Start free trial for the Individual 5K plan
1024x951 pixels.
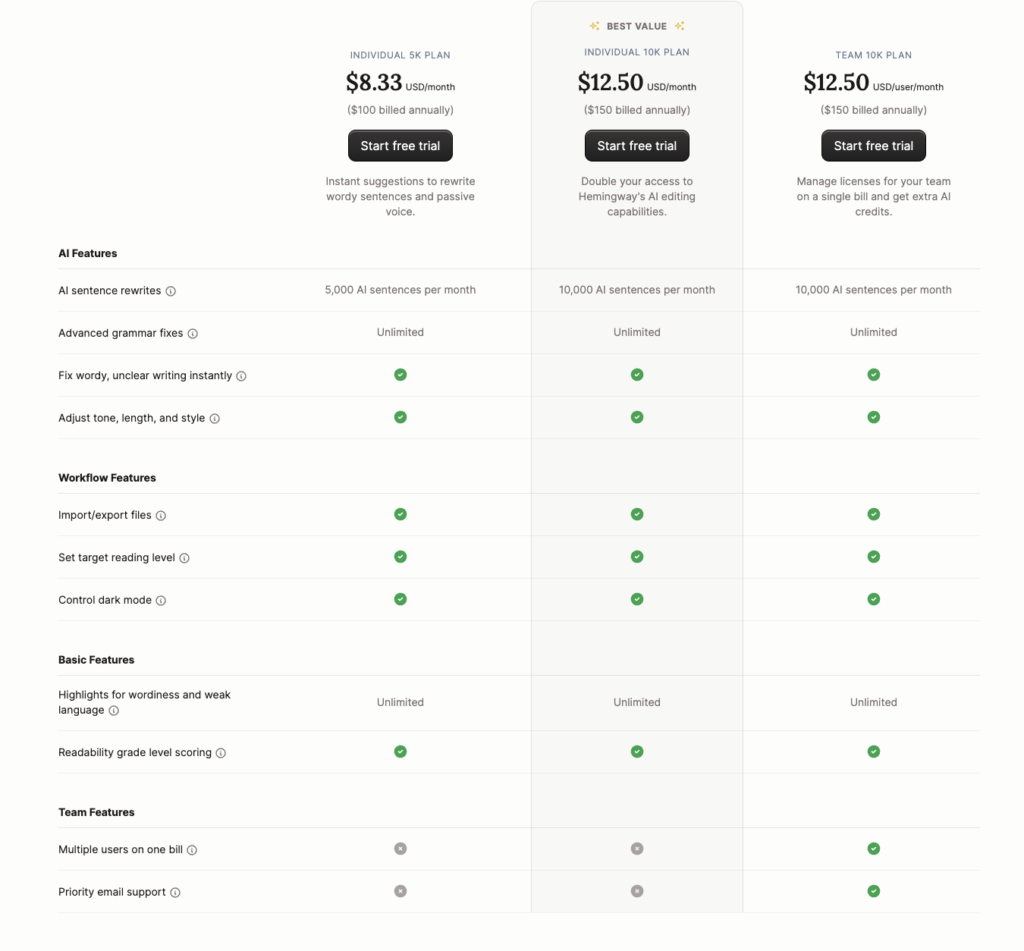click(x=400, y=145)
